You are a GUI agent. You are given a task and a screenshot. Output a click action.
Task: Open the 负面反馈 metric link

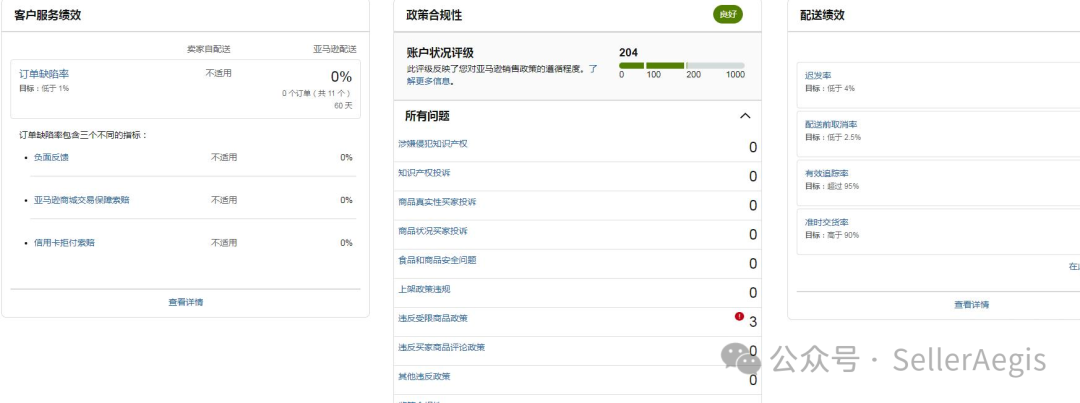pyautogui.click(x=51, y=157)
